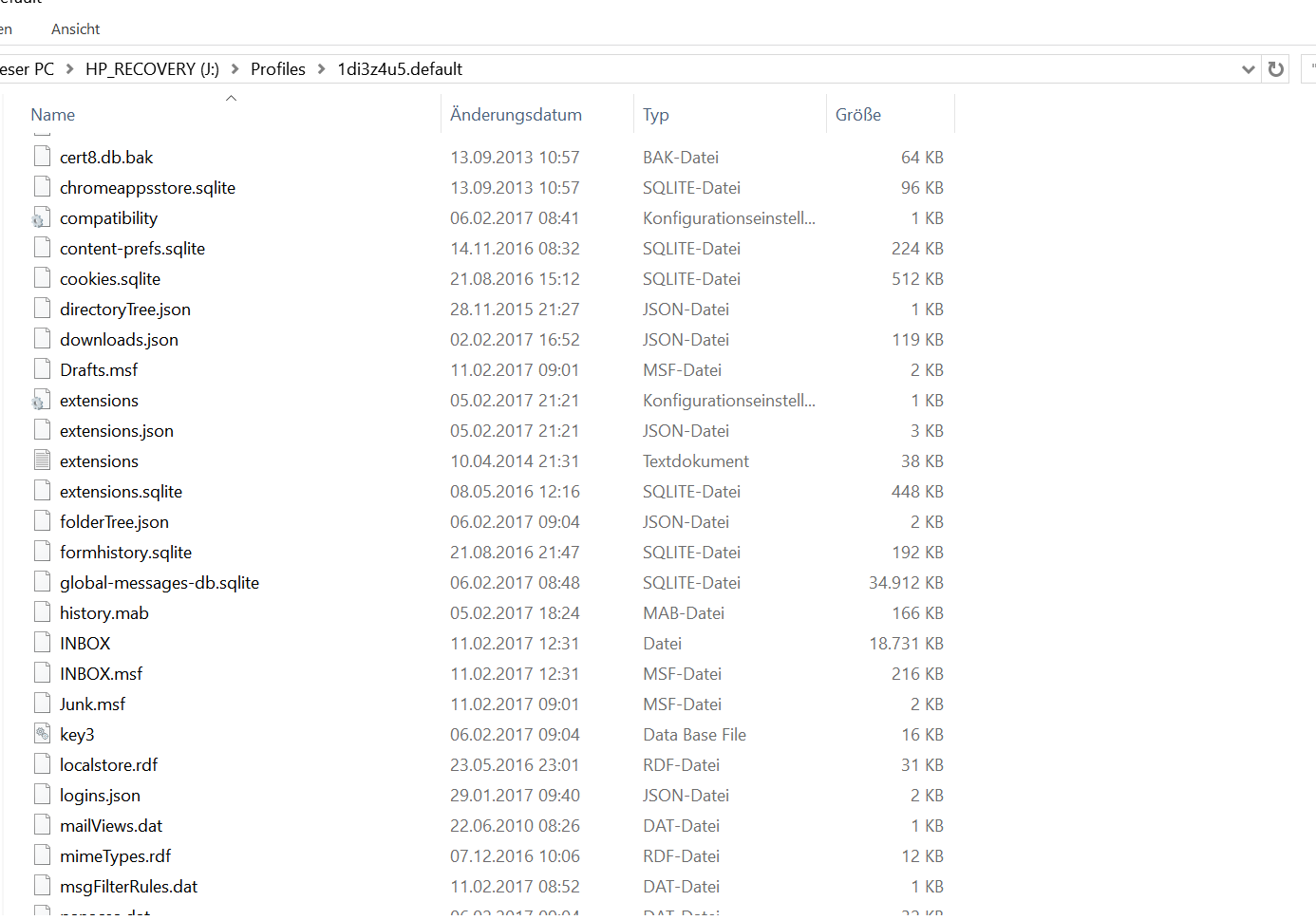Click the Profiles breadcrumb in address path

pos(277,69)
